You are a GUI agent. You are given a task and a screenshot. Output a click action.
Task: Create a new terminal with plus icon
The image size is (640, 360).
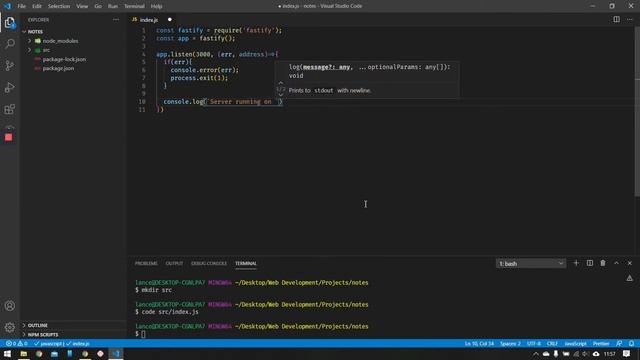point(576,263)
